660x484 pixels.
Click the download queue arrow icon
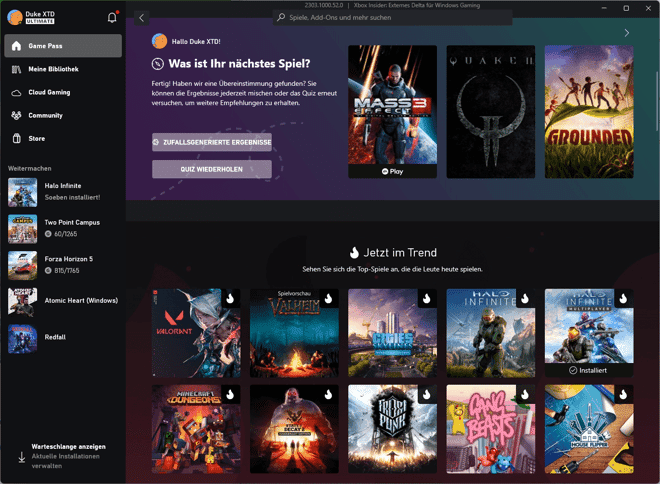tap(21, 457)
